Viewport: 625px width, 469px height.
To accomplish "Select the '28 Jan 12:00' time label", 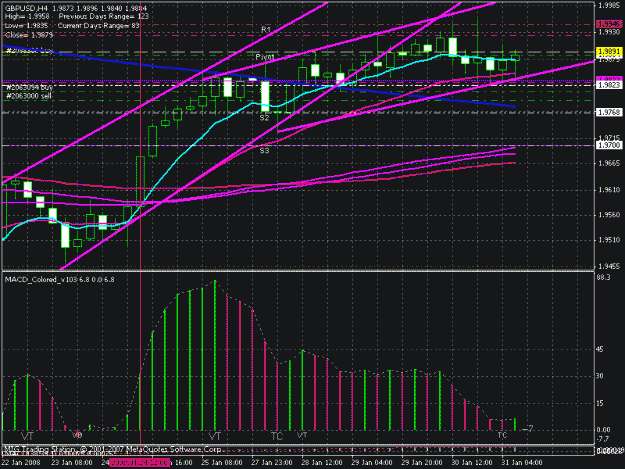I will point(322,463).
